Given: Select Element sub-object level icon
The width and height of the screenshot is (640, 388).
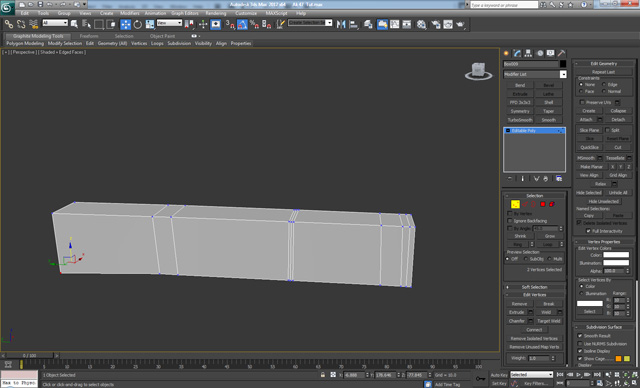Looking at the screenshot, I should [552, 204].
